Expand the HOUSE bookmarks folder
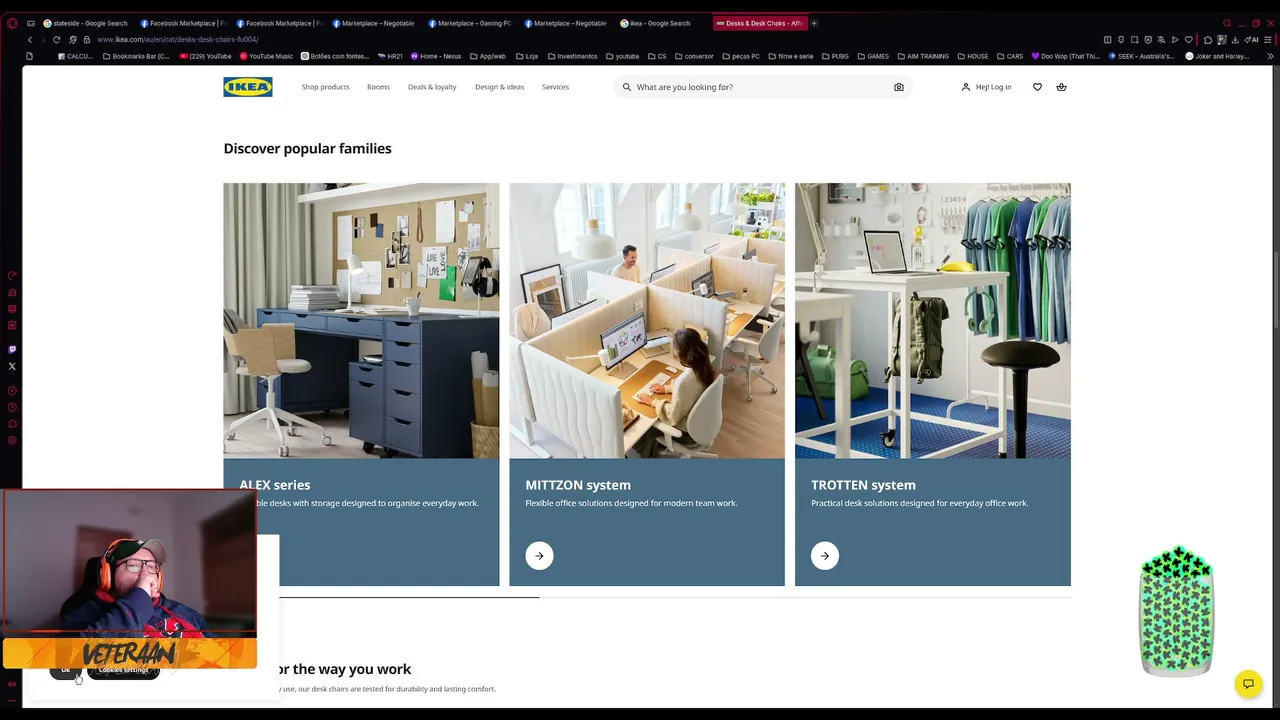The image size is (1280, 720). [x=973, y=56]
